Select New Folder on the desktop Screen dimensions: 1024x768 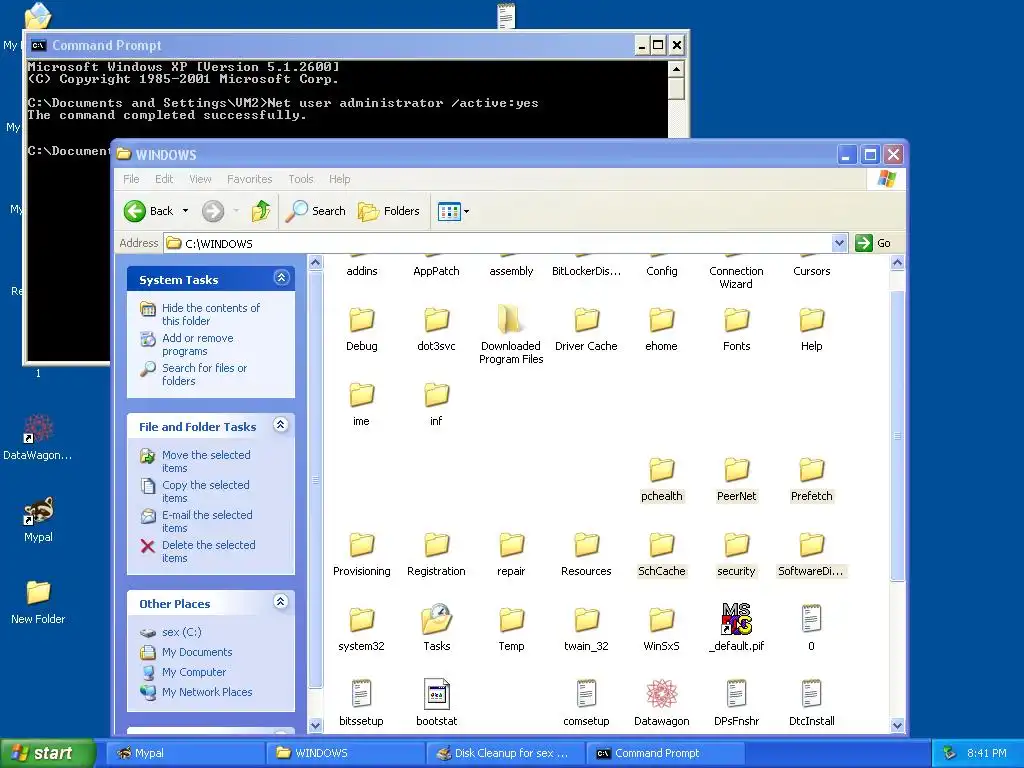[x=38, y=602]
